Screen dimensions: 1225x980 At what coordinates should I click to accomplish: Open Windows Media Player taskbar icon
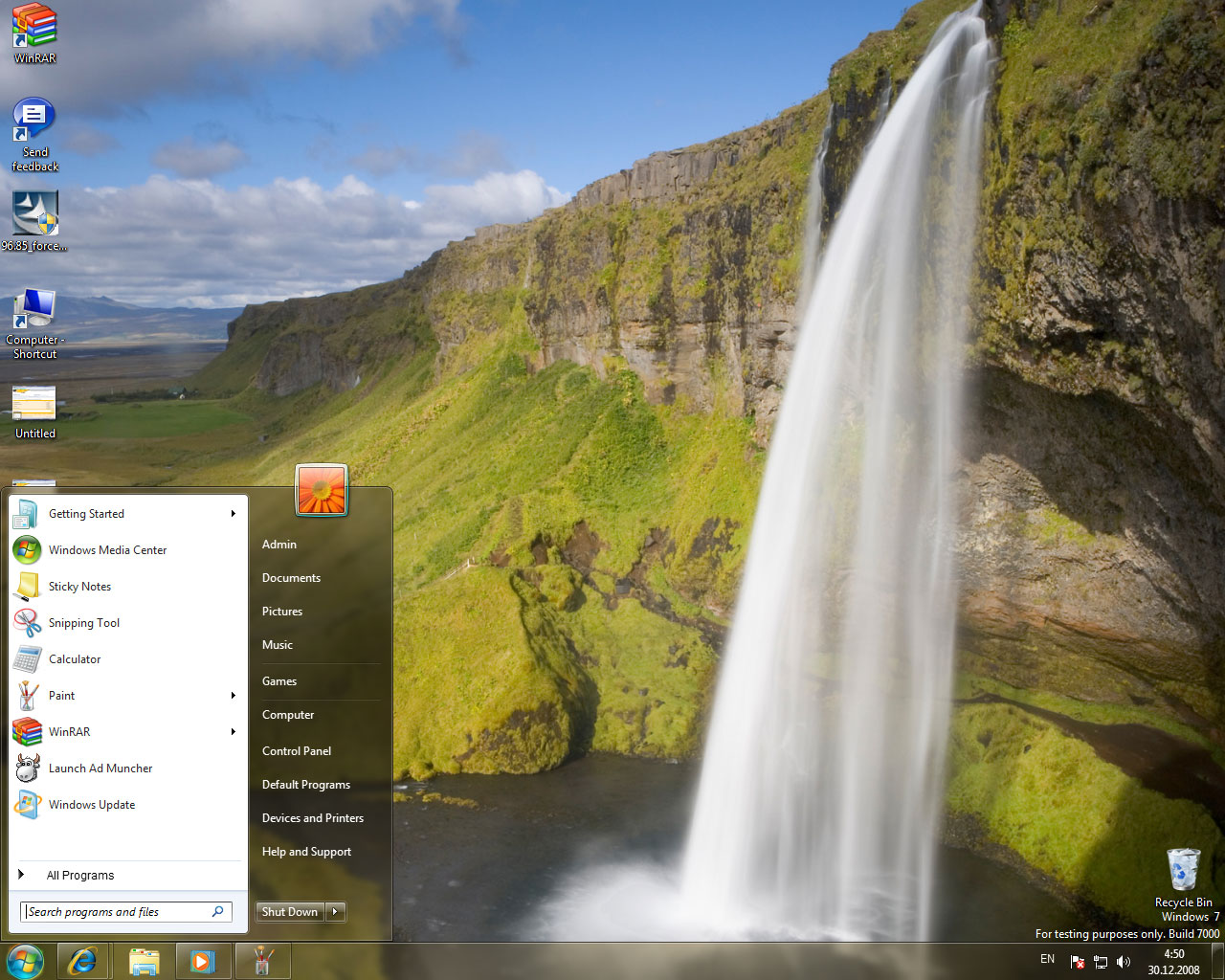(202, 962)
